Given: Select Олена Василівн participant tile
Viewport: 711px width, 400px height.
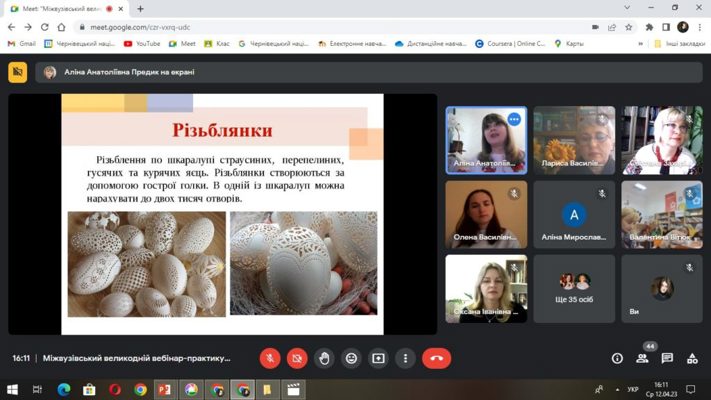Looking at the screenshot, I should coord(486,215).
